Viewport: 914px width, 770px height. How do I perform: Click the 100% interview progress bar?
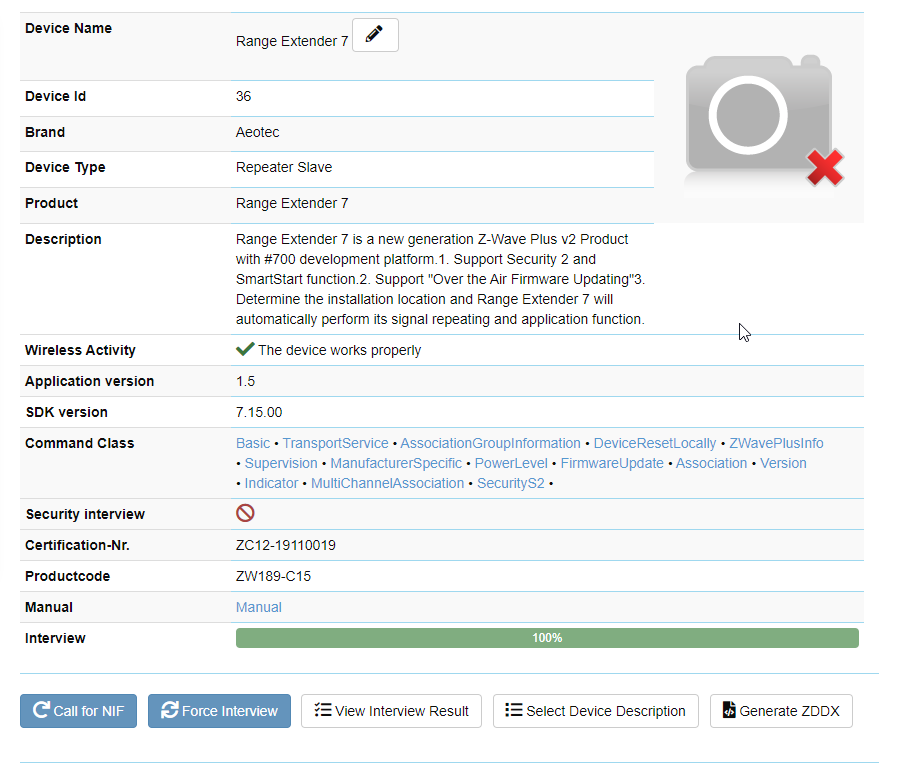pos(547,638)
